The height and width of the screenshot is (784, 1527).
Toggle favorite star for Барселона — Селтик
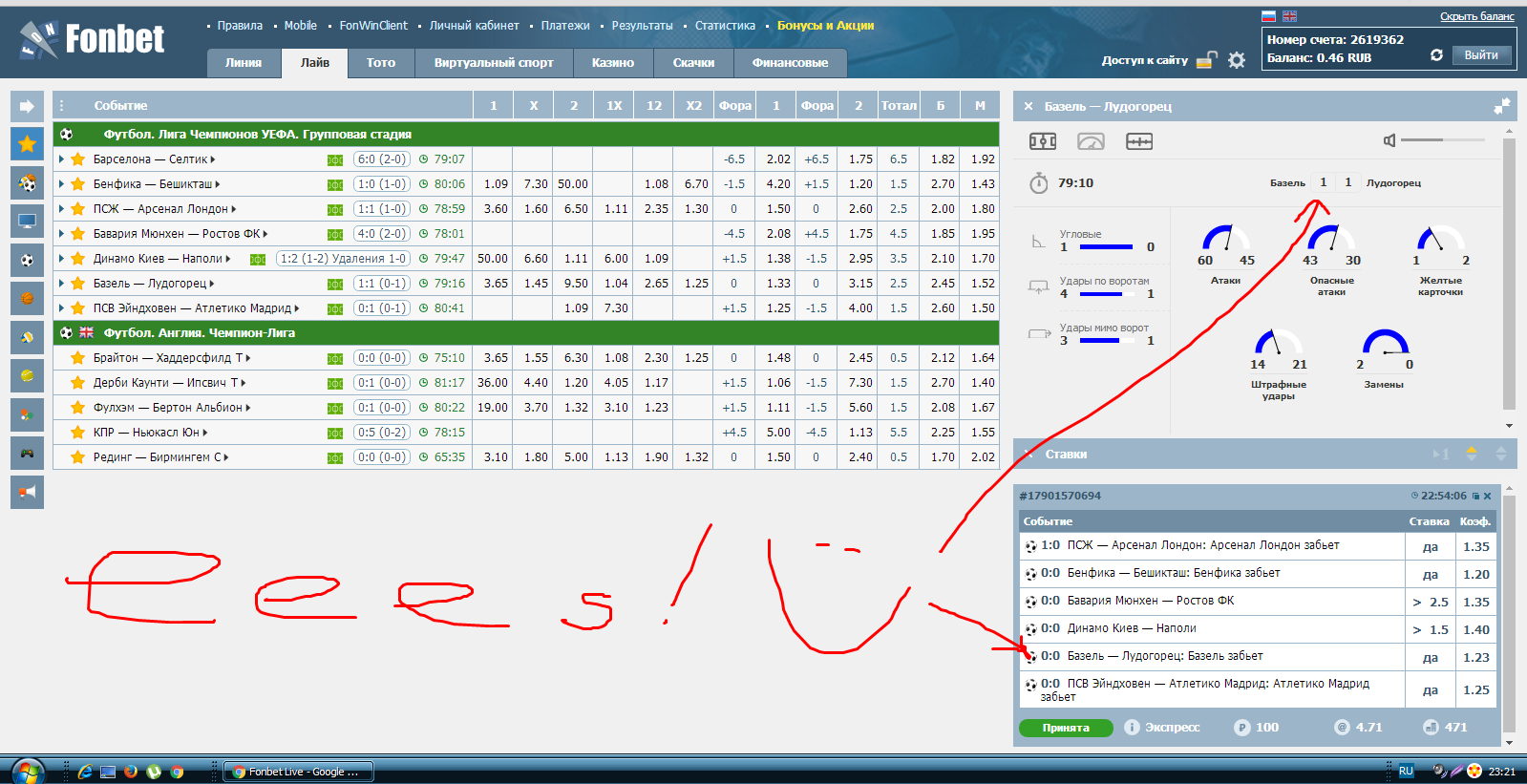click(x=78, y=159)
